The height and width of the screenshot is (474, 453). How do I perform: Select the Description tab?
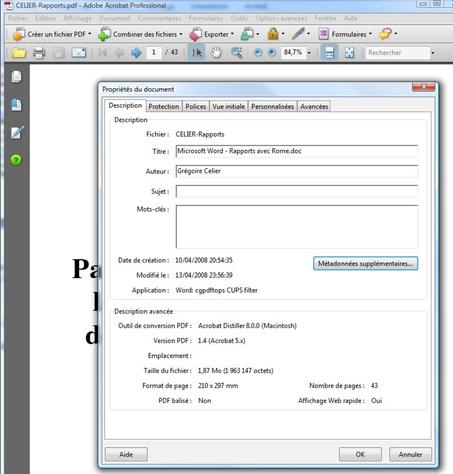pos(125,105)
